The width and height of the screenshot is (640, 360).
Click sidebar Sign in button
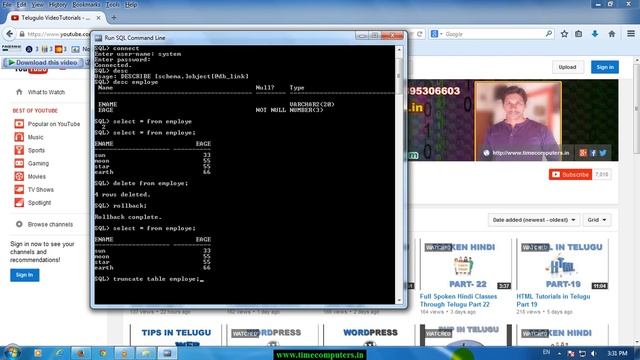24,275
